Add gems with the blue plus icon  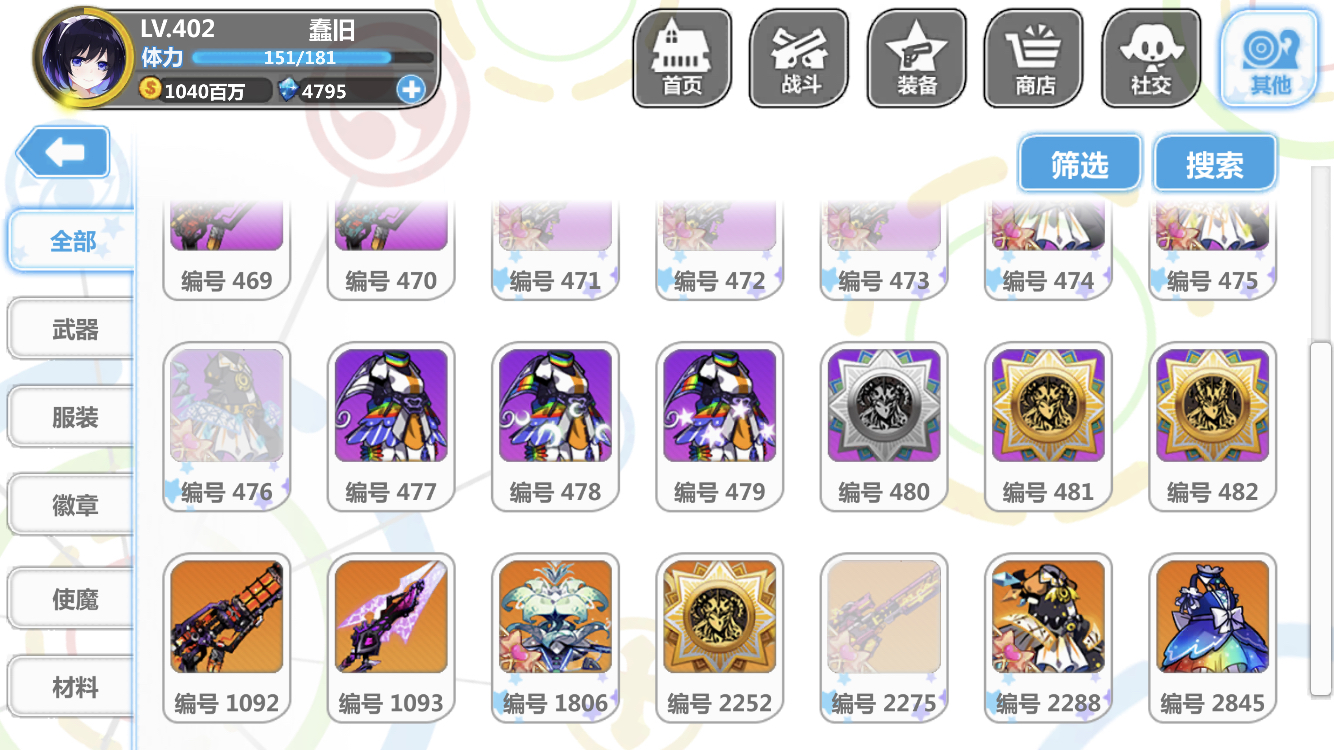coord(411,90)
